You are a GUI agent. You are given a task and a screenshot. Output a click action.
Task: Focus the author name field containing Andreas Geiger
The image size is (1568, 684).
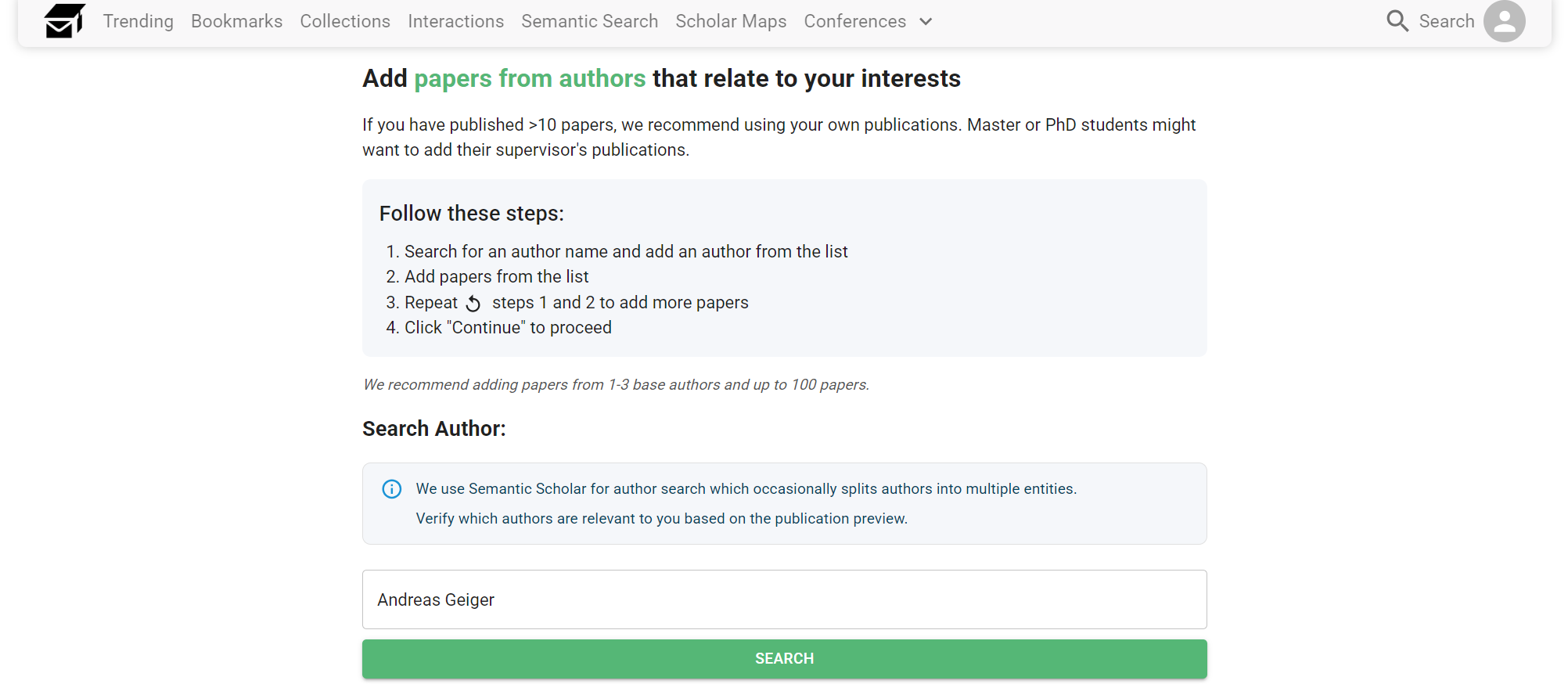point(784,599)
